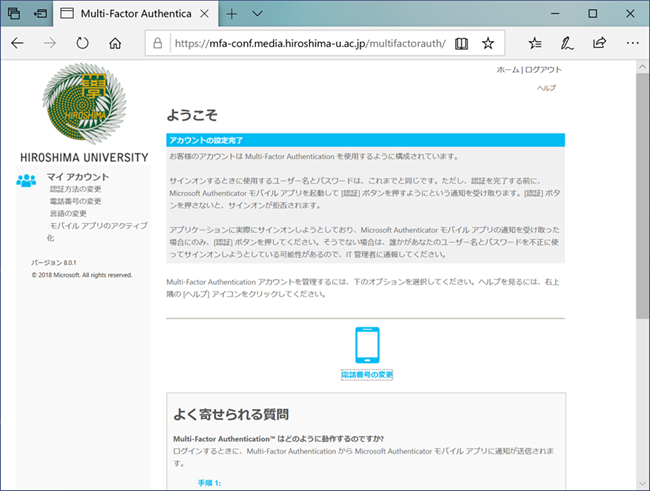Click the share page icon

[599, 43]
